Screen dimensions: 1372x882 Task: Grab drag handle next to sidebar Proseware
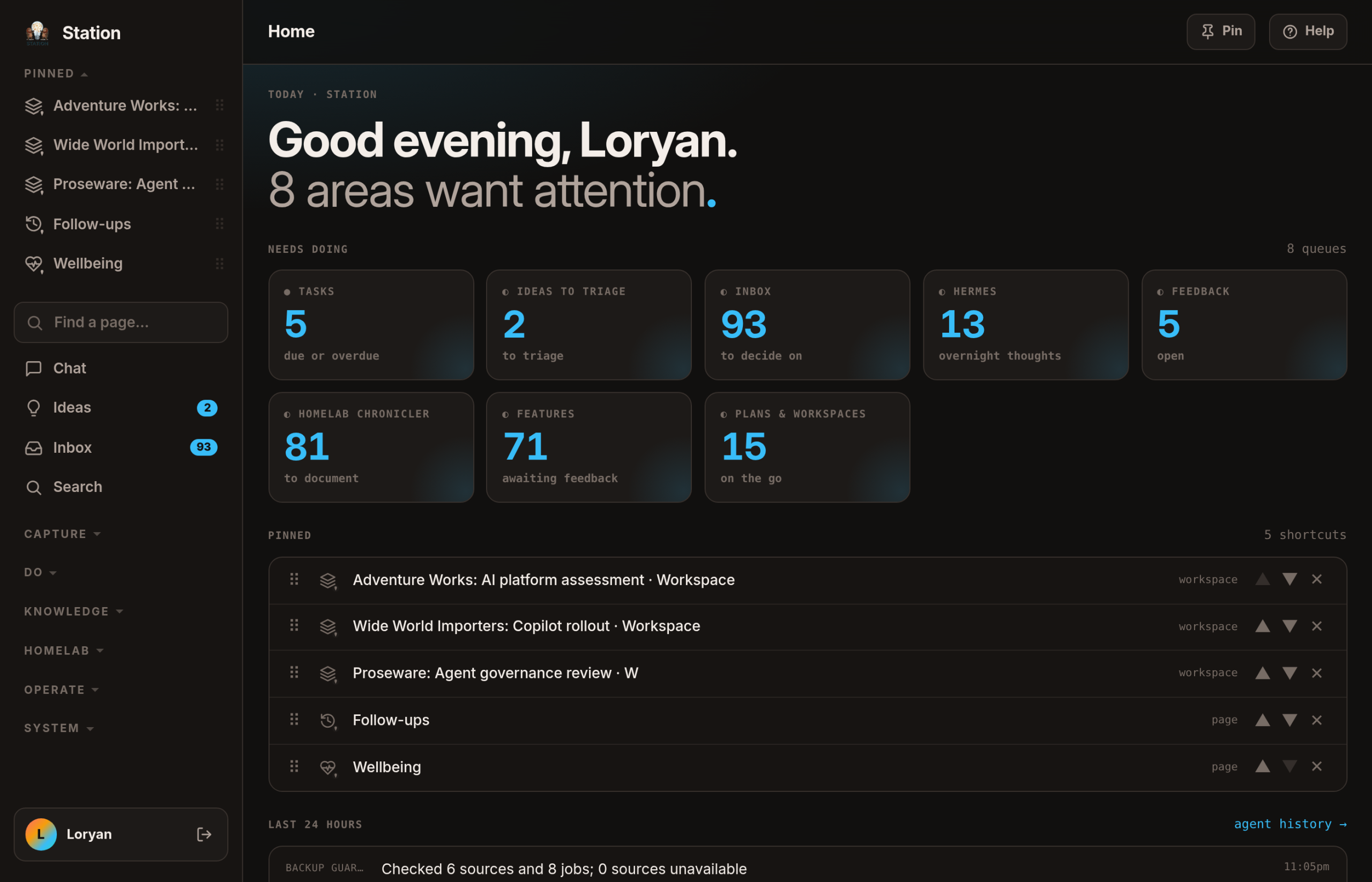point(219,184)
